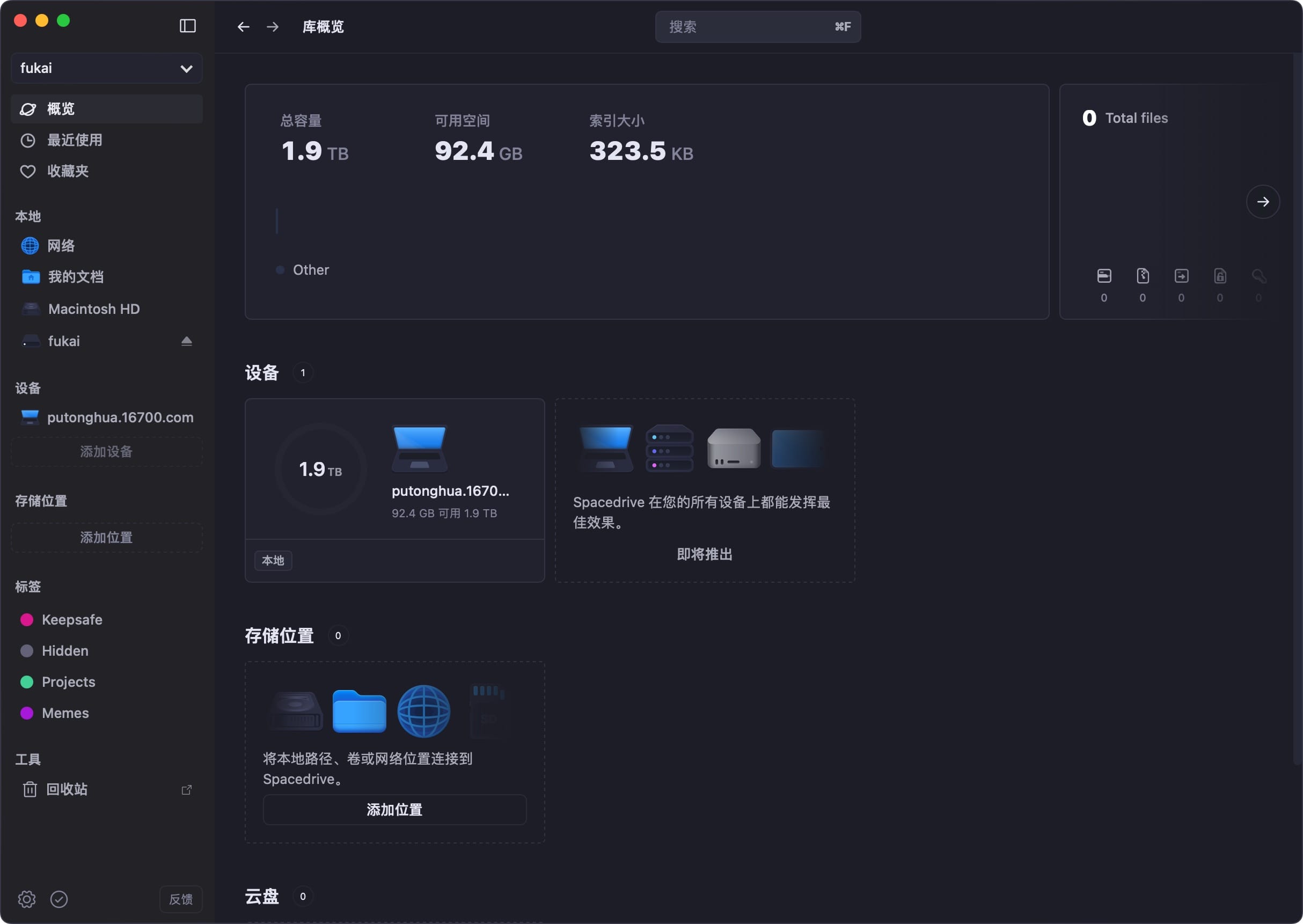Go forward with the right arrow
Viewport: 1303px width, 924px height.
pos(273,27)
